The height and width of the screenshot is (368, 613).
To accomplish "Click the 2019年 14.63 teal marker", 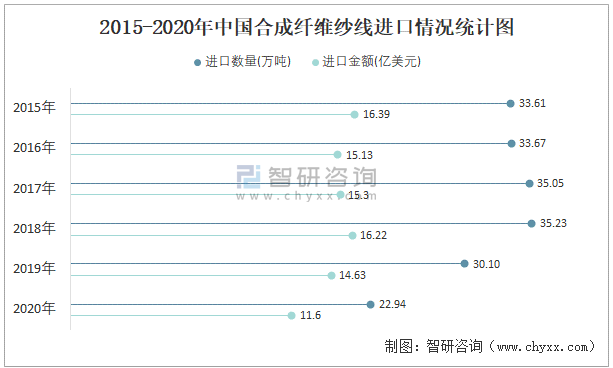I will tap(331, 276).
